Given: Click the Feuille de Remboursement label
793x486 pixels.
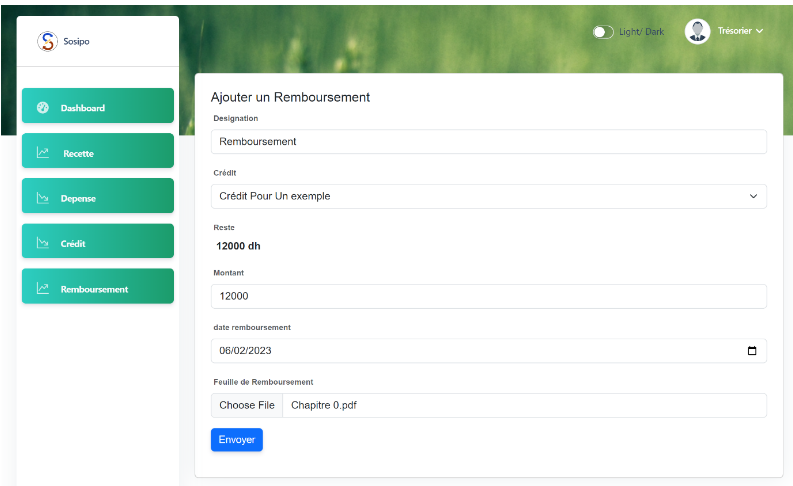Looking at the screenshot, I should tap(263, 382).
